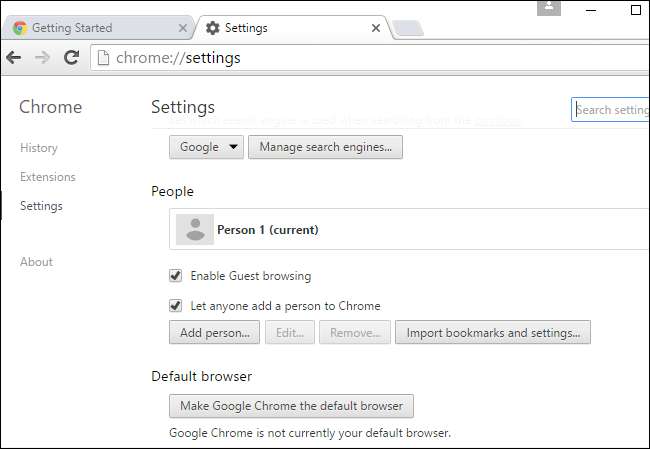
Task: Uncheck Let anyone add a person
Action: tap(176, 306)
